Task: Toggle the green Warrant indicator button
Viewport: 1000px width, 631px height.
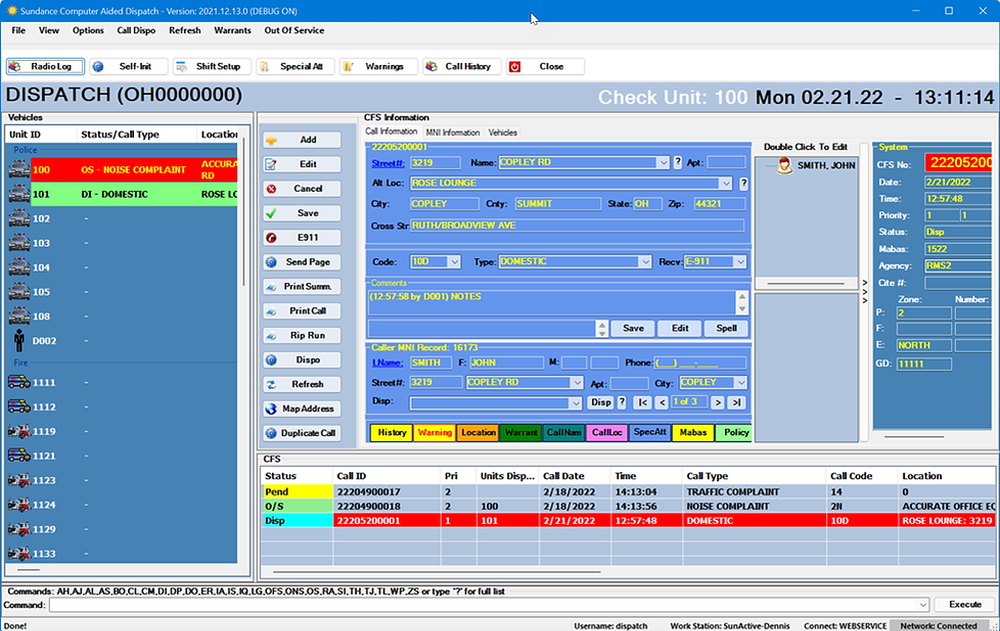Action: click(521, 432)
